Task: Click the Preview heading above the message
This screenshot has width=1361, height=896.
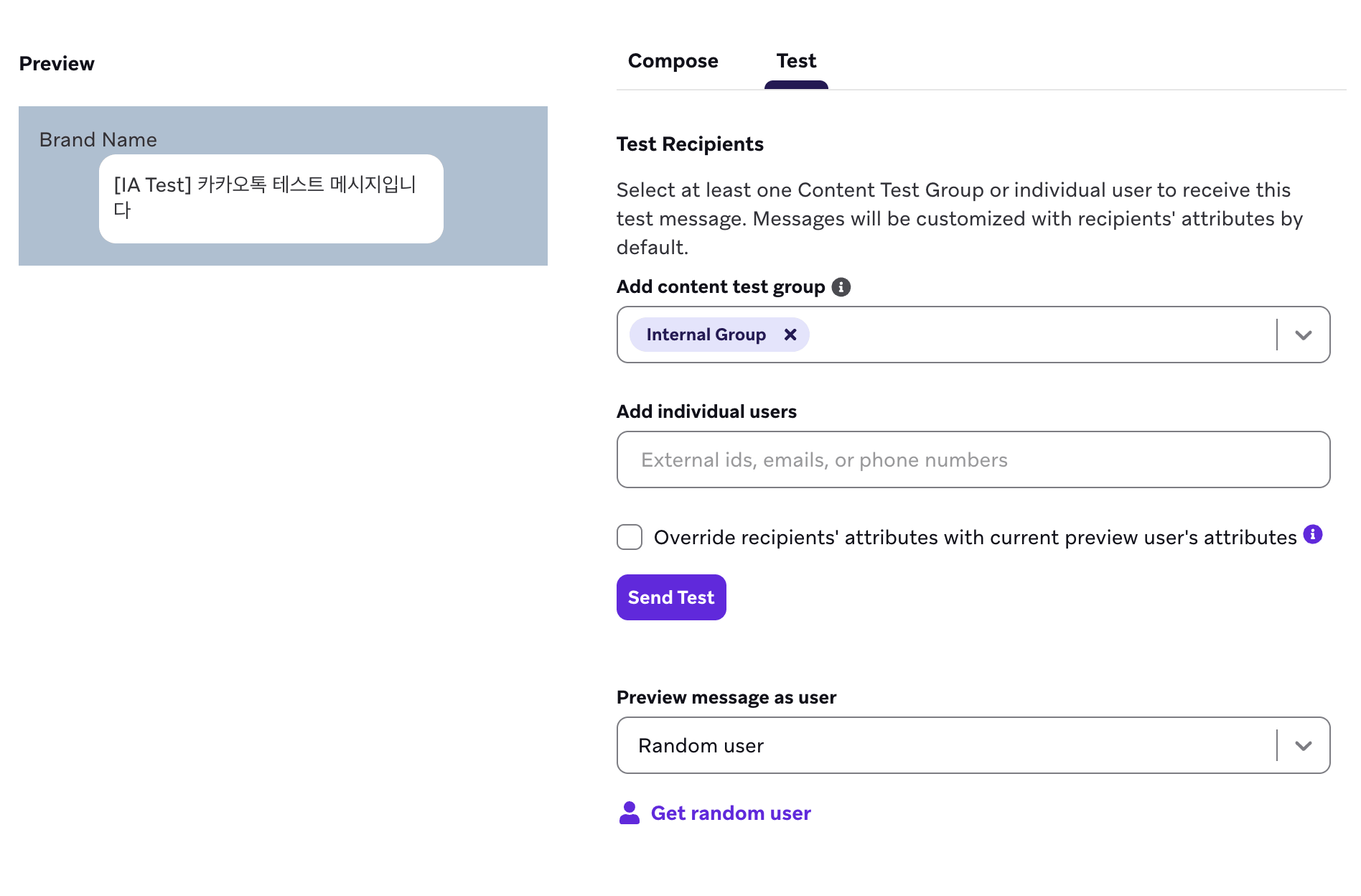Action: 57,63
